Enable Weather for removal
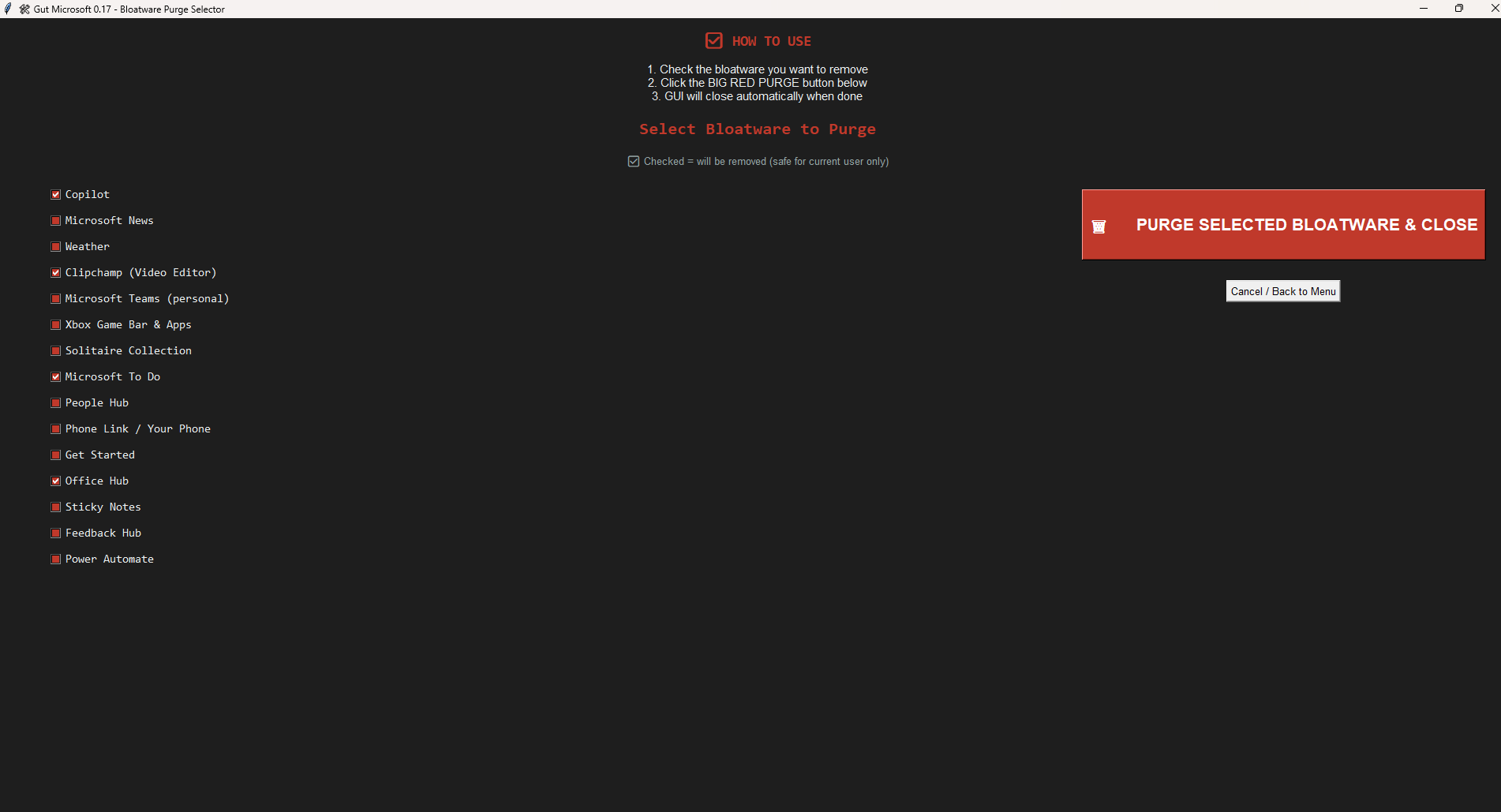This screenshot has height=812, width=1501. [x=56, y=247]
